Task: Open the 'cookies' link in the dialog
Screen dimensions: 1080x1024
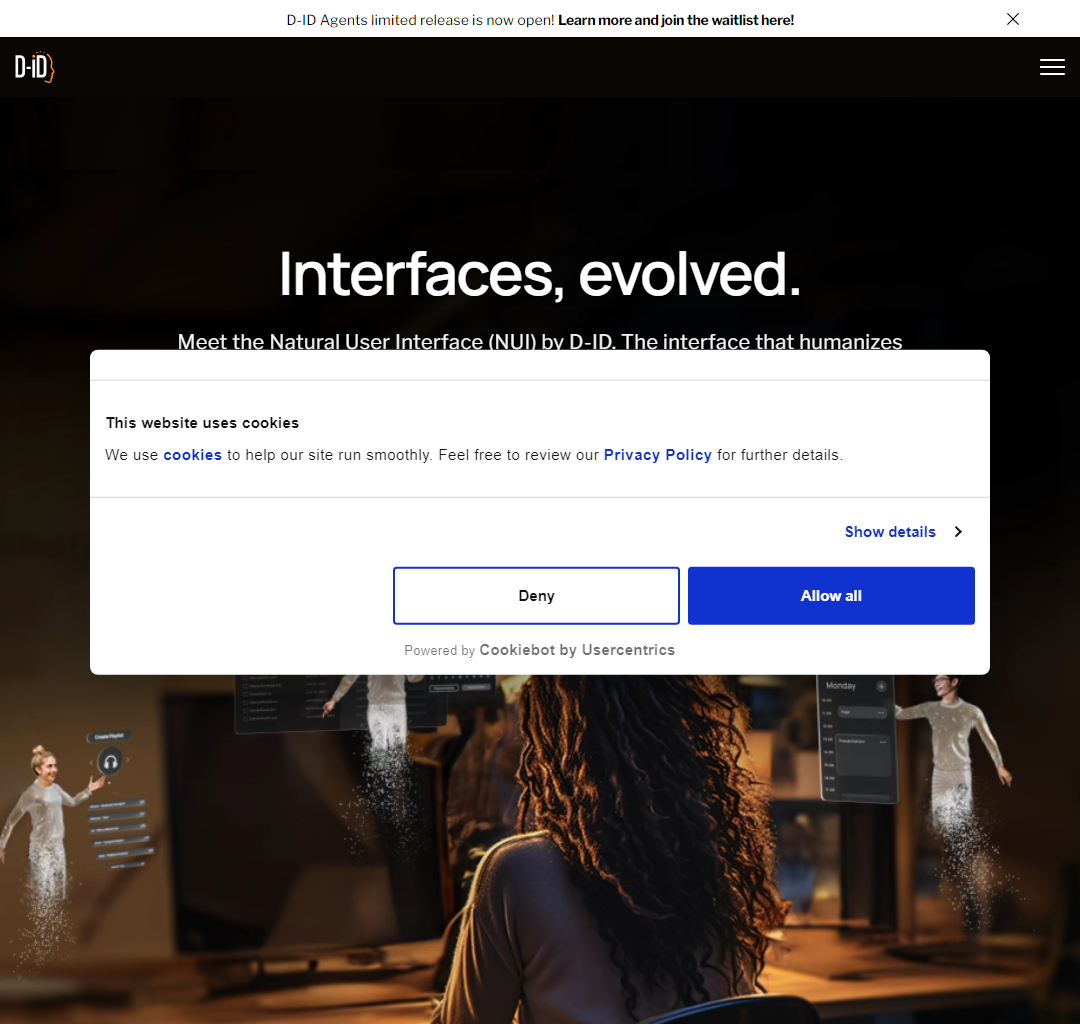Action: pos(192,455)
